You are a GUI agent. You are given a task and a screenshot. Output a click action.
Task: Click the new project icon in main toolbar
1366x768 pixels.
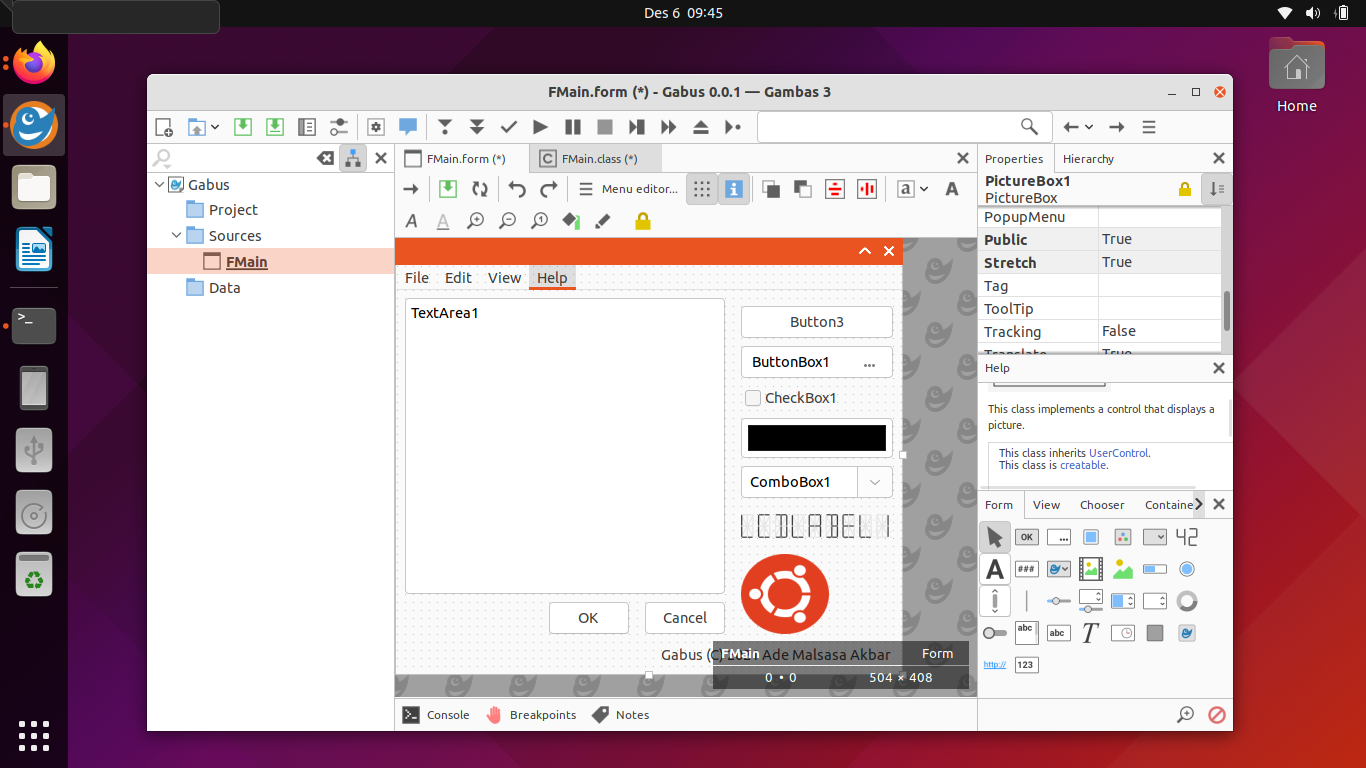click(164, 127)
